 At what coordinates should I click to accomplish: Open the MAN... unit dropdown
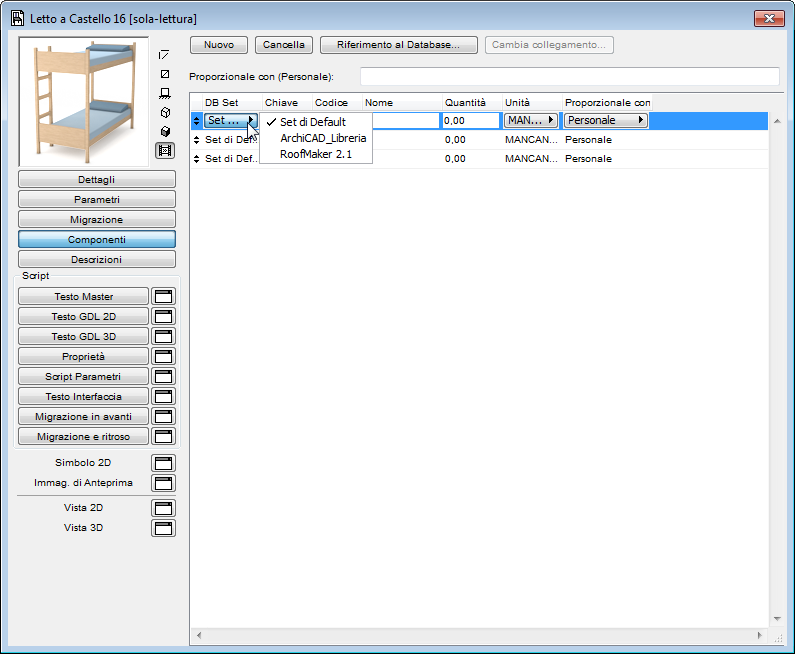pos(530,121)
